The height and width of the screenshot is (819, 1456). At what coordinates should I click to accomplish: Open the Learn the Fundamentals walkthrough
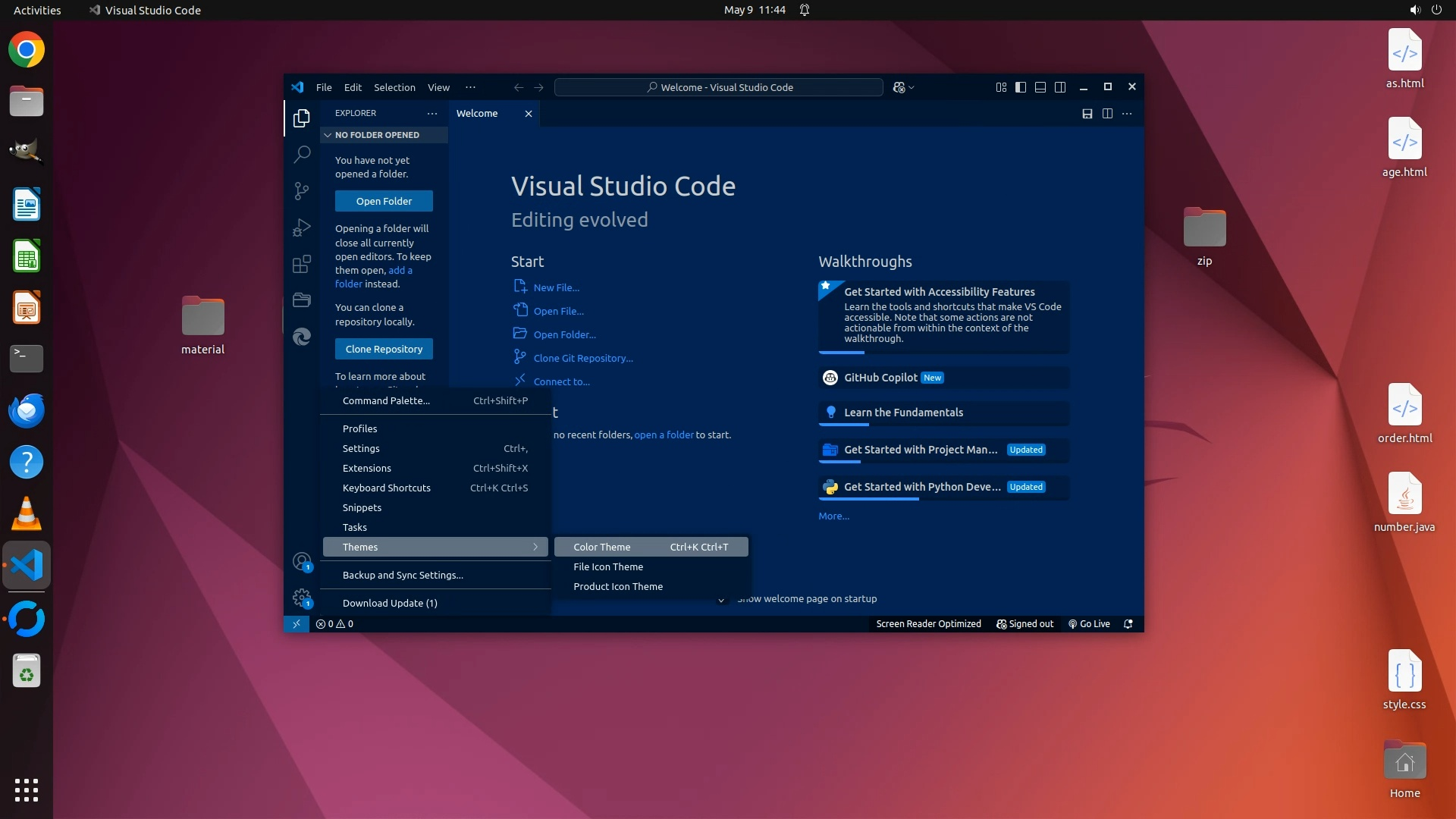click(903, 413)
